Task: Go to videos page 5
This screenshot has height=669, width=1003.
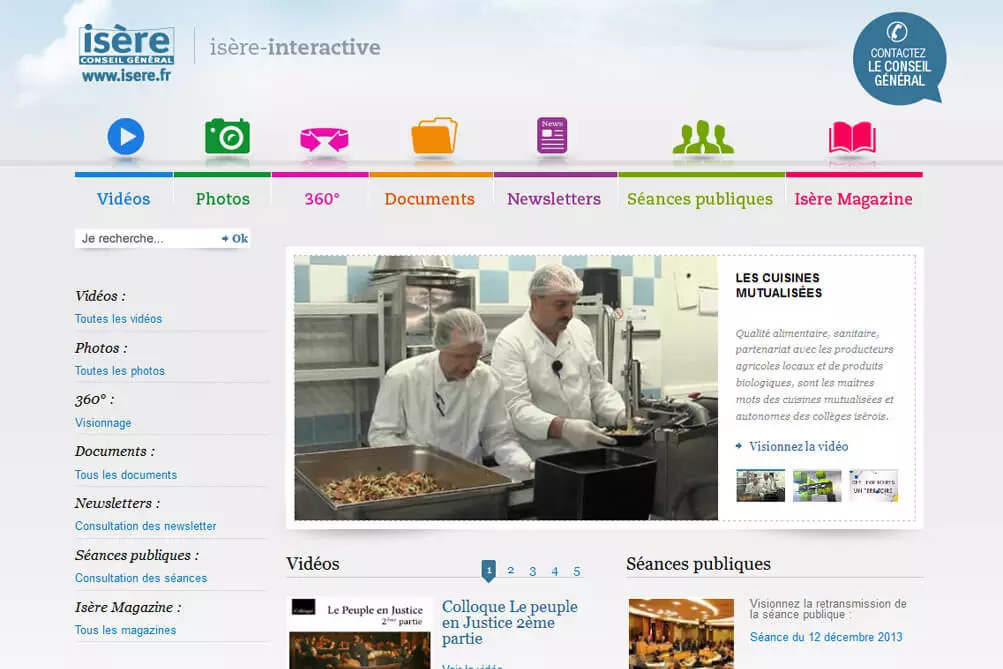Action: click(576, 571)
